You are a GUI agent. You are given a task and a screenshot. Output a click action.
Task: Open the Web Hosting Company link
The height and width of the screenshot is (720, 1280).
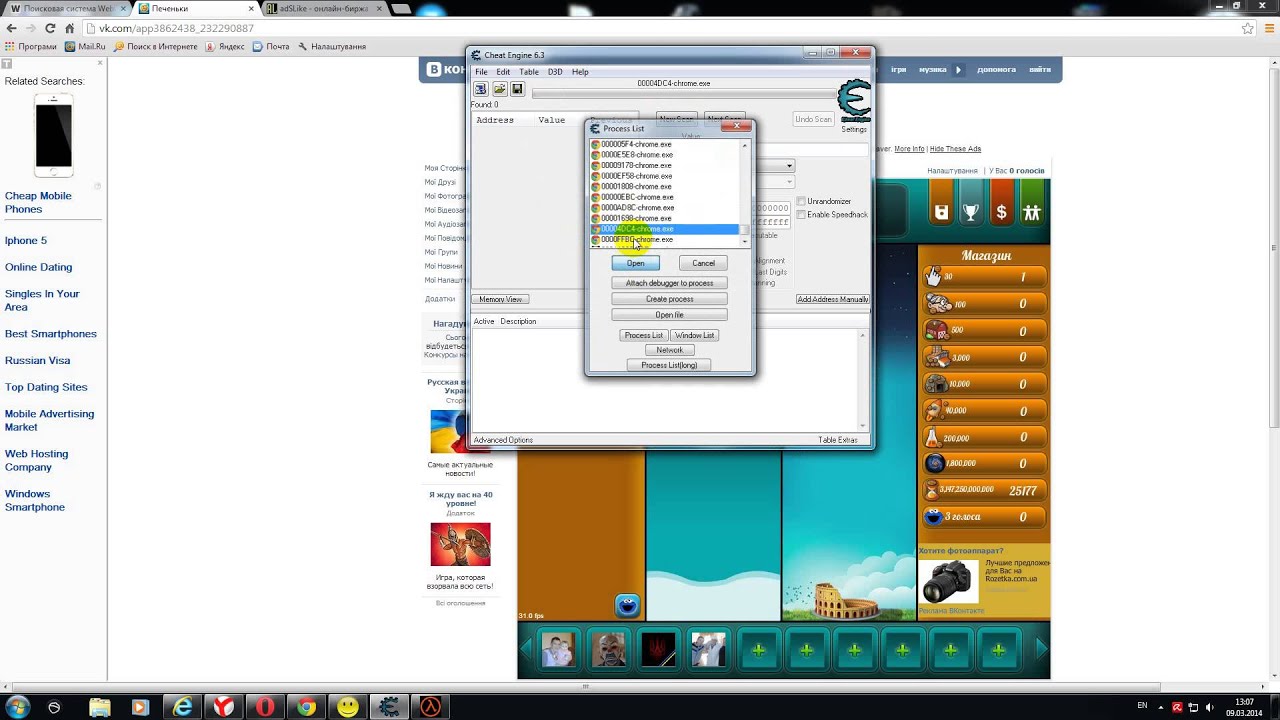36,460
